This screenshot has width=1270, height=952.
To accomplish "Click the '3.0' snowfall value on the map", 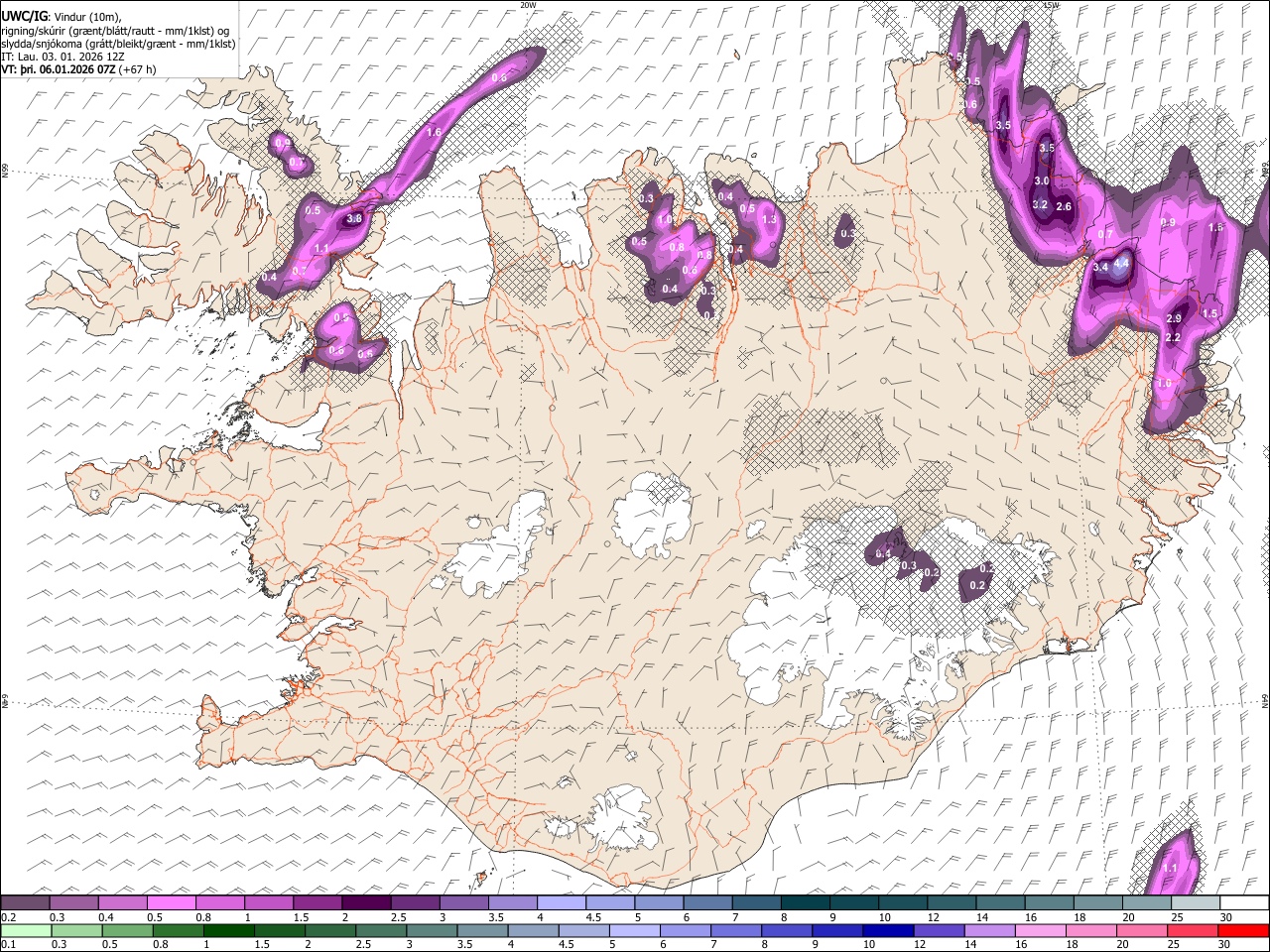I will click(1042, 181).
